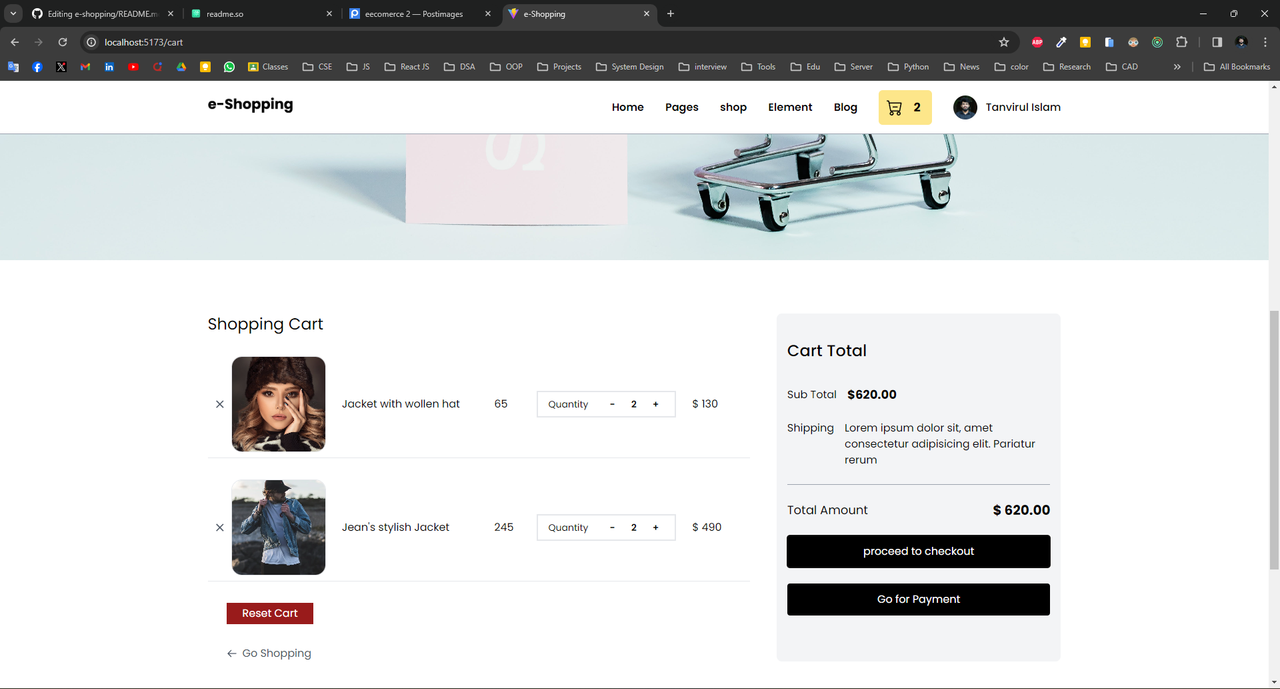Open the color picker eyedropper extension
Viewport: 1280px width, 689px height.
(x=1062, y=42)
